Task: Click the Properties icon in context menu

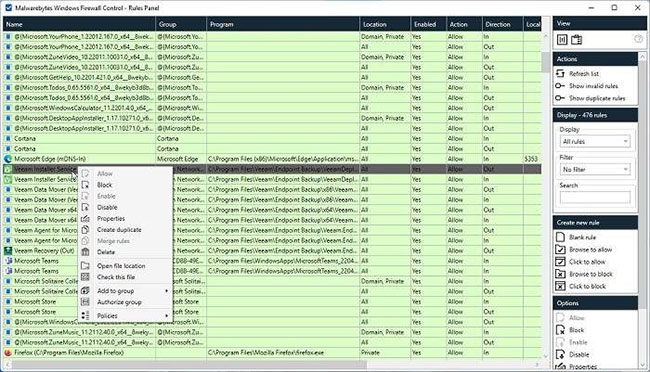Action: [x=85, y=218]
